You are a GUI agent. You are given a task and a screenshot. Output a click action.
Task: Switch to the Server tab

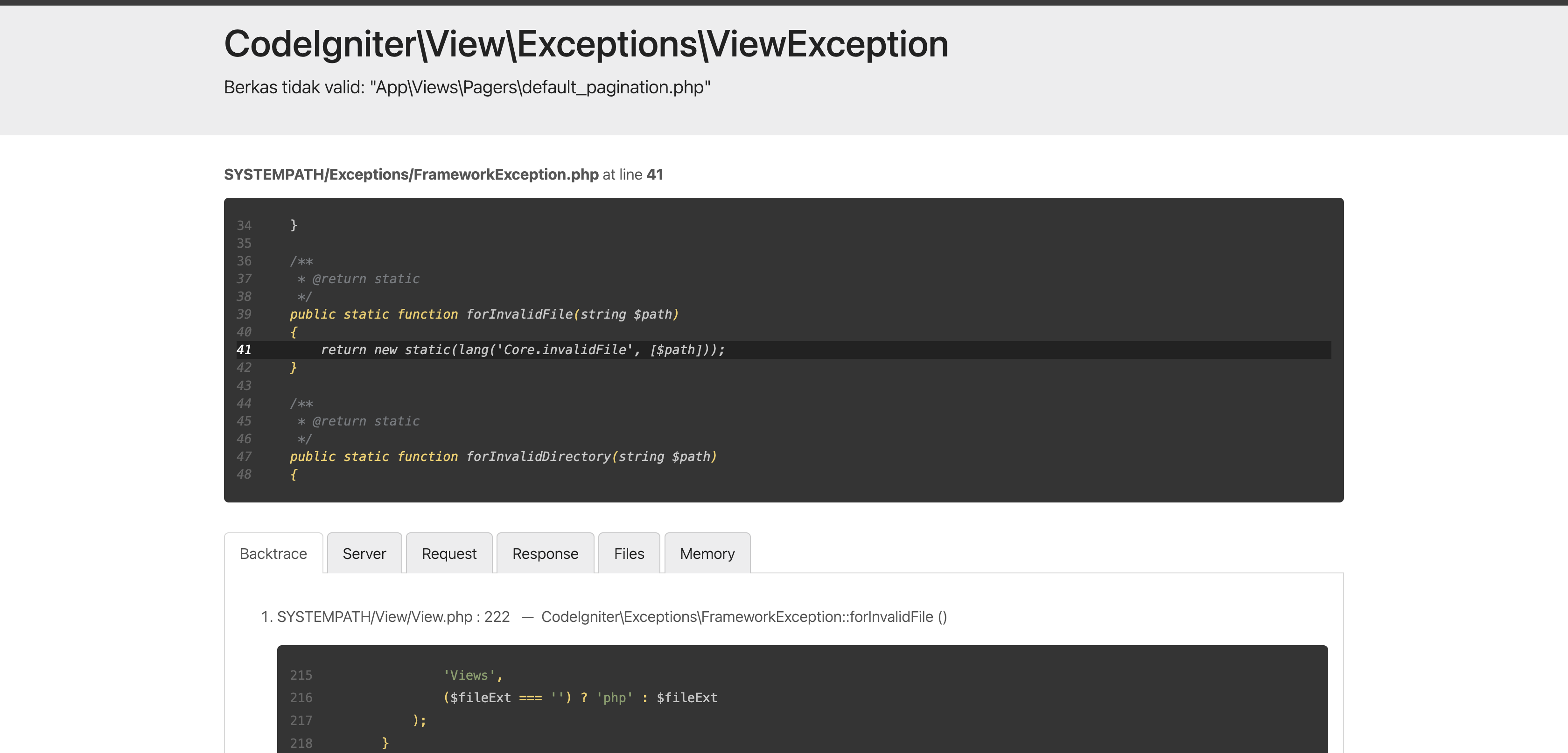pos(364,553)
